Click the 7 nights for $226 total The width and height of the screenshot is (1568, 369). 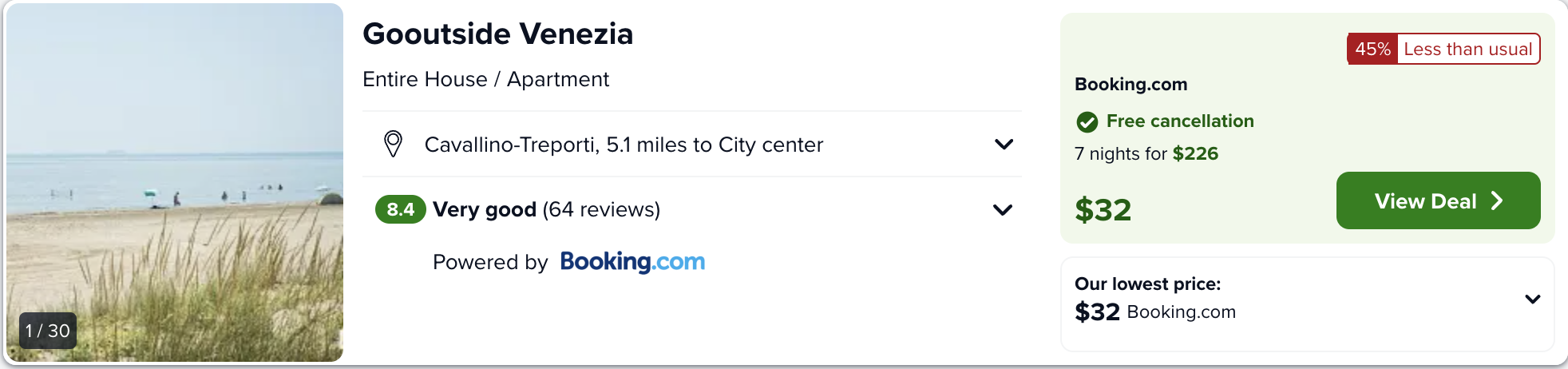click(1146, 153)
